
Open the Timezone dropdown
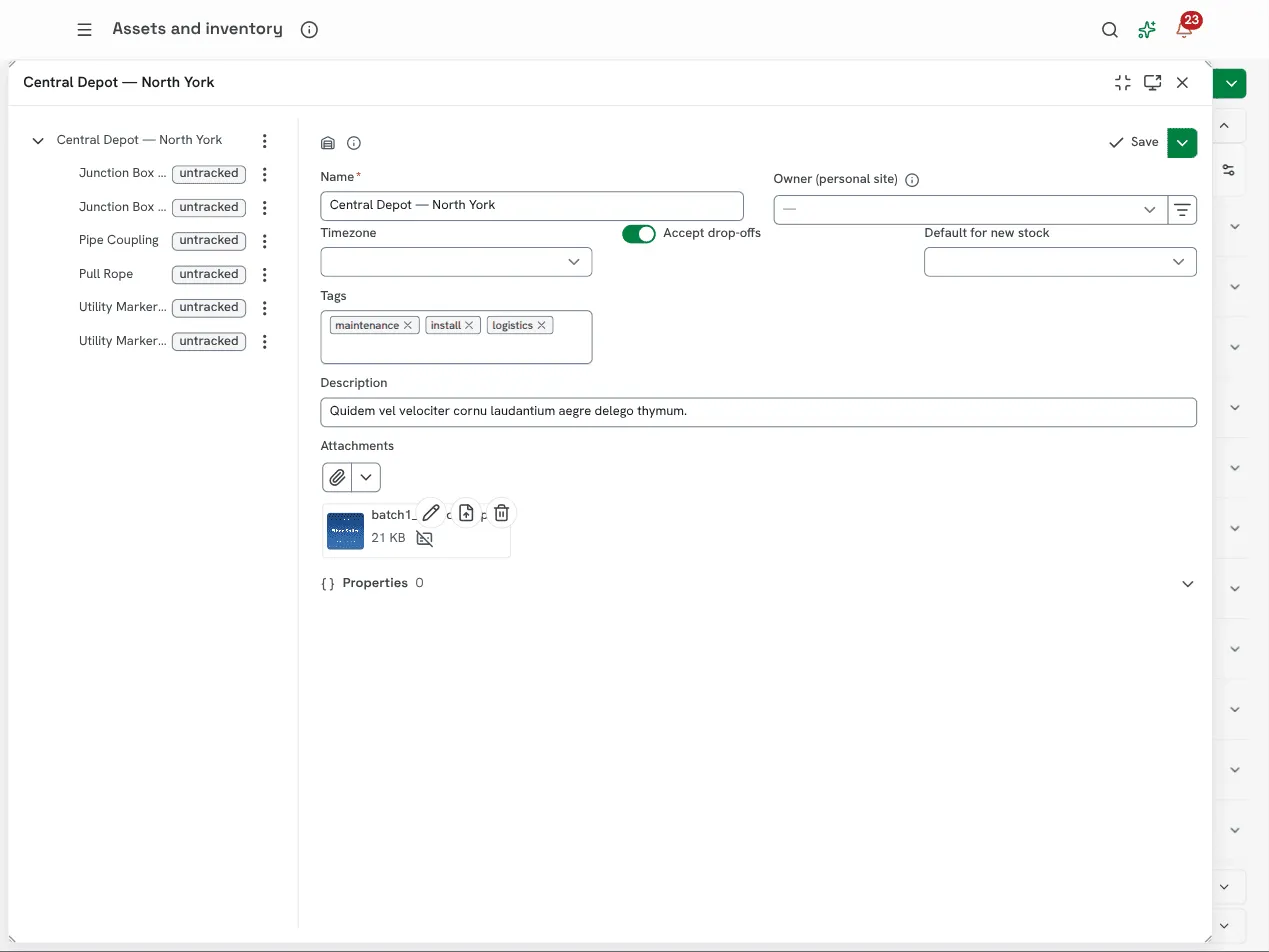[x=456, y=262]
